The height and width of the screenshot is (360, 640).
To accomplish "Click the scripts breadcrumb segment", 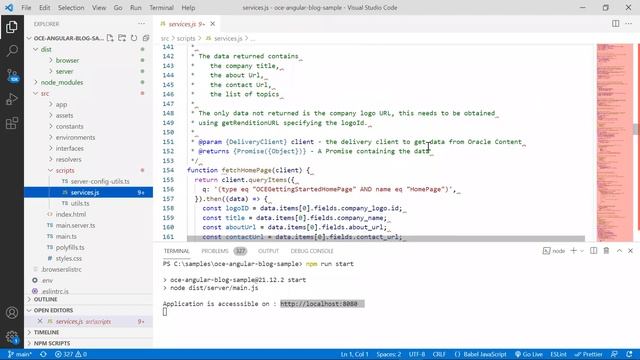I will pyautogui.click(x=186, y=38).
